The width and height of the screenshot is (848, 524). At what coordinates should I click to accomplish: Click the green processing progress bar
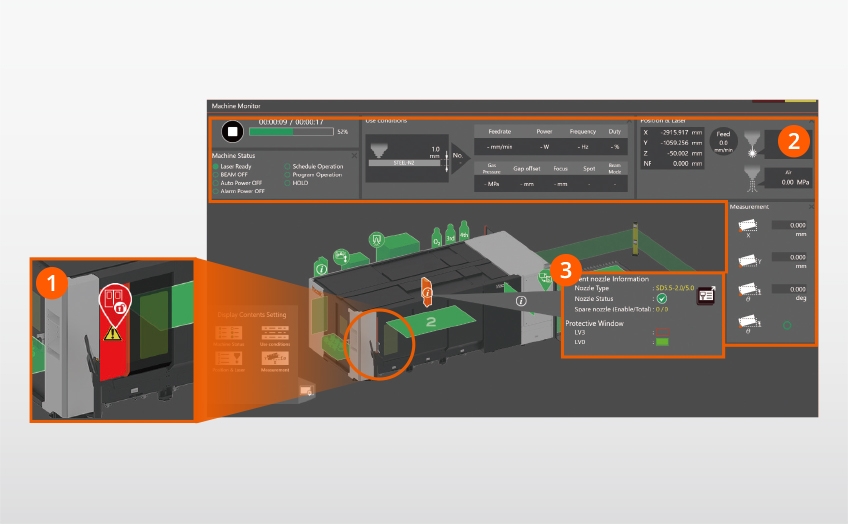pos(291,131)
